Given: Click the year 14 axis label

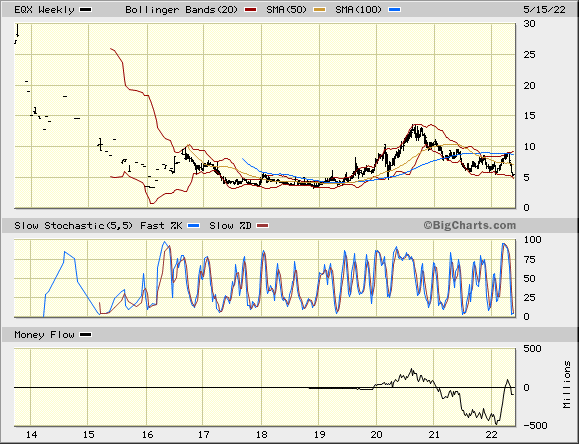Looking at the screenshot, I should coord(31,435).
